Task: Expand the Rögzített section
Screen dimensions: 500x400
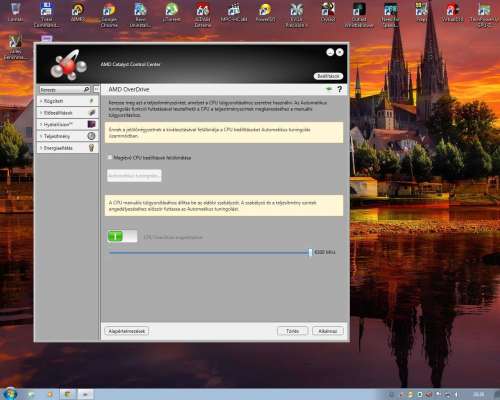Action: (x=68, y=101)
